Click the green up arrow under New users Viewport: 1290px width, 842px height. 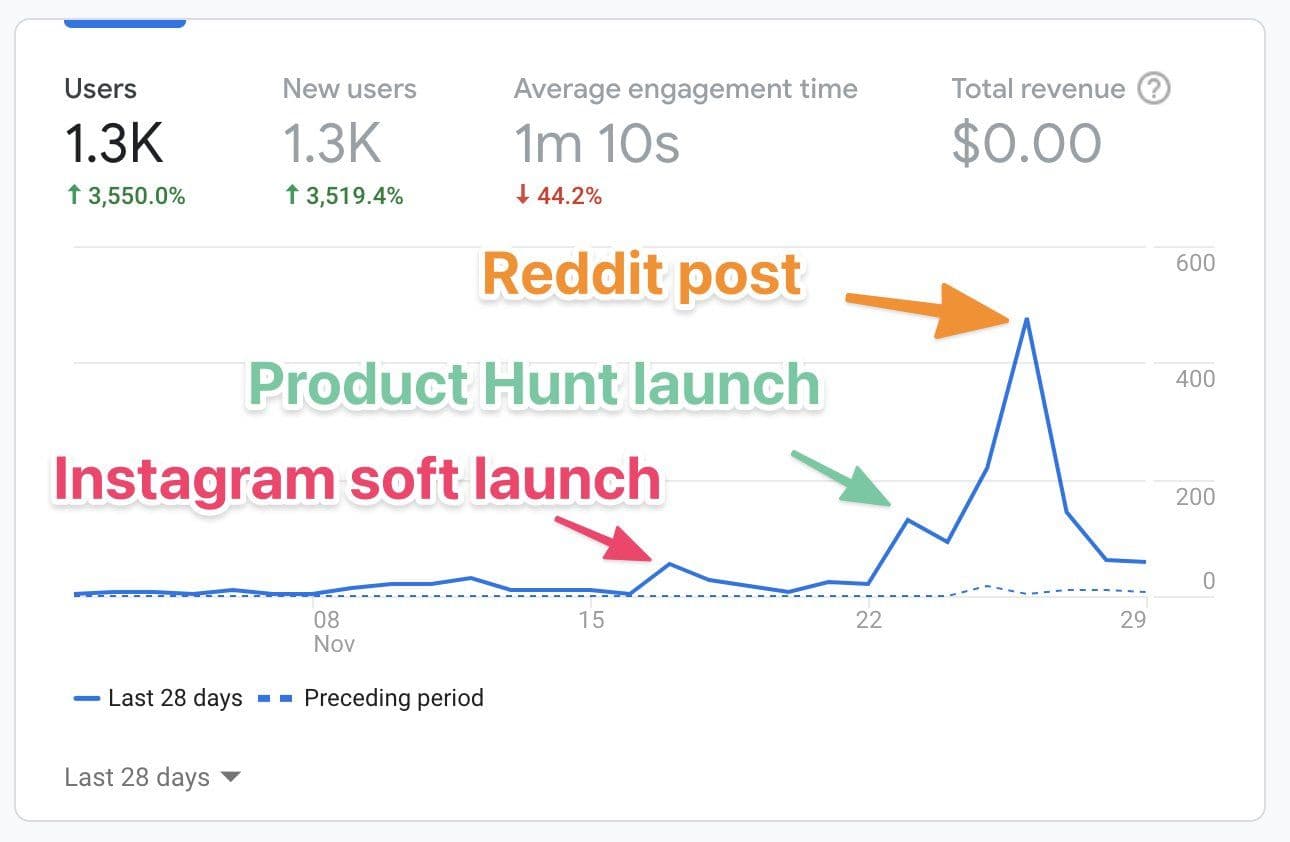pos(291,196)
